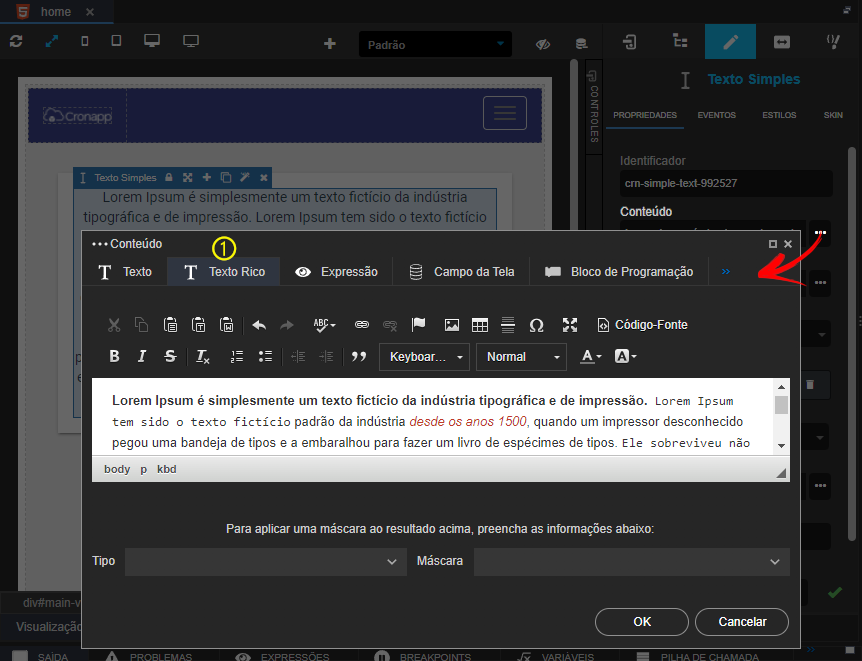Screen dimensions: 862x661
Task: Switch to the Bloco de Programação tab
Action: coord(619,272)
